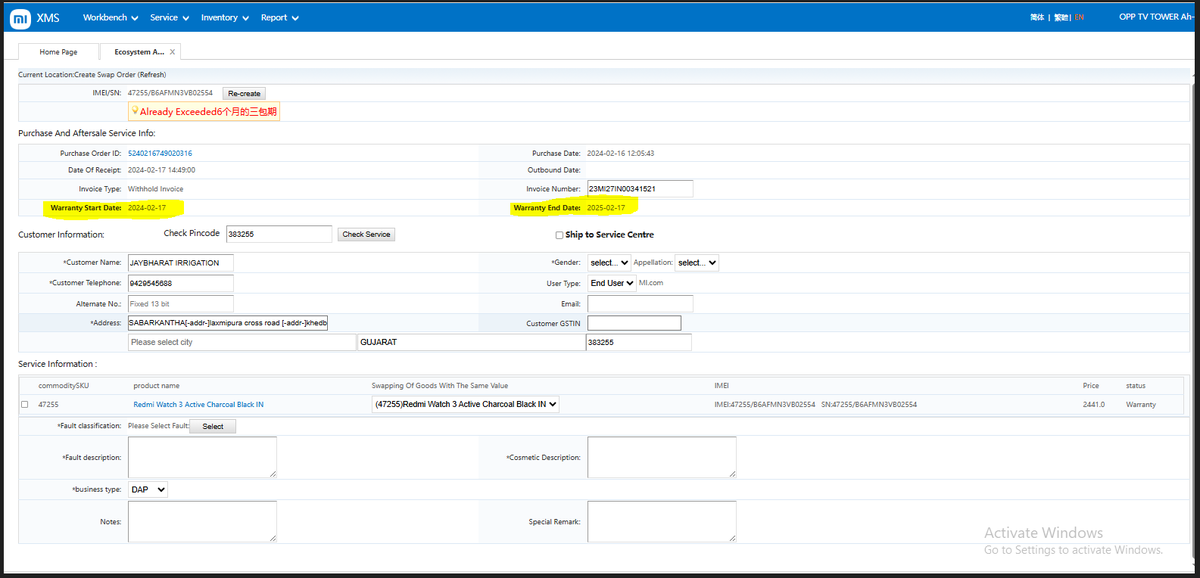
Task: Click the Check Service button
Action: point(366,234)
